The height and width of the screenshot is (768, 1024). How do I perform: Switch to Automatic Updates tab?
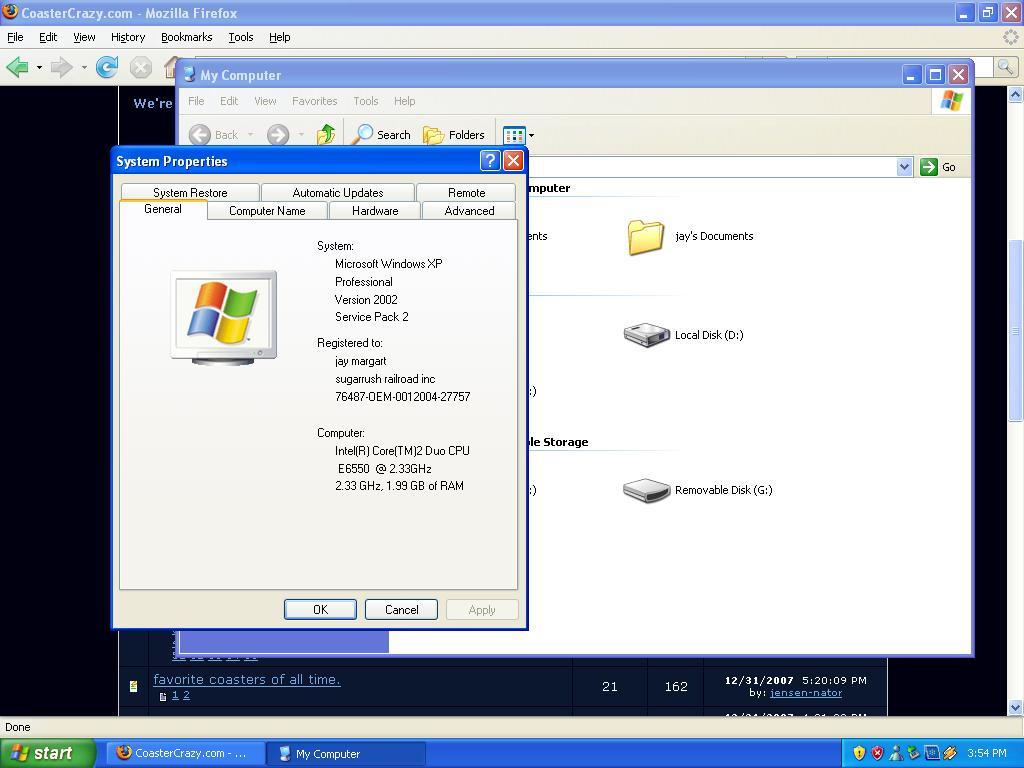pos(338,193)
